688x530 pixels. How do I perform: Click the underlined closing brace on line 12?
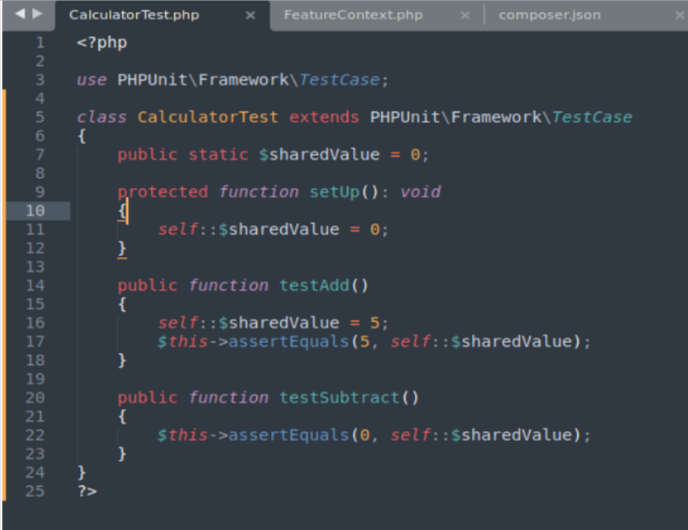[x=122, y=248]
